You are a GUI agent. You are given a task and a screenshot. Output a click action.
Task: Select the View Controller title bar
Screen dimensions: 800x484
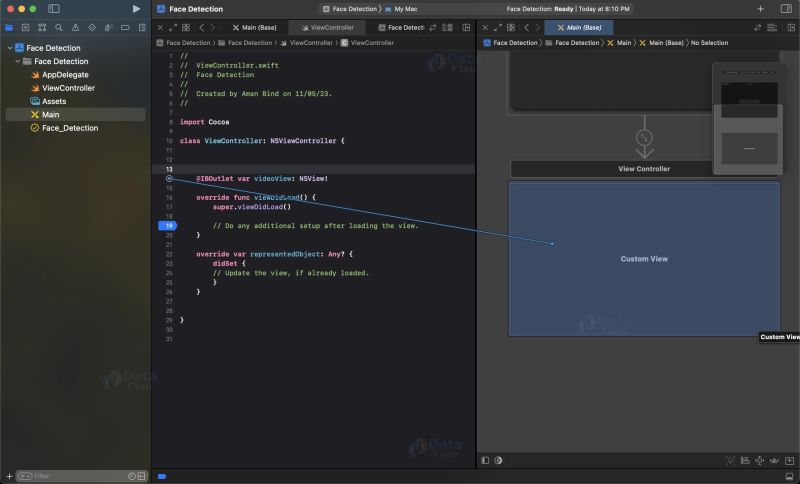(x=644, y=169)
